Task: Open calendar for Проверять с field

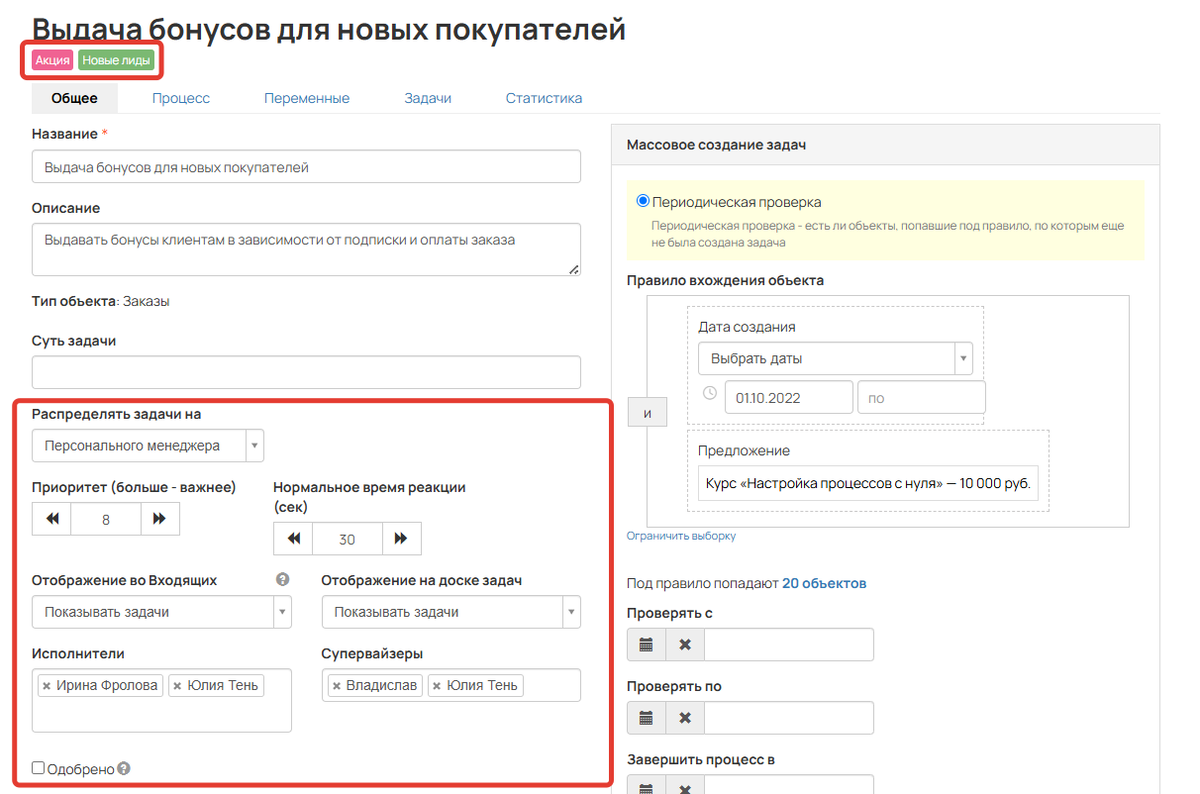Action: coord(646,645)
